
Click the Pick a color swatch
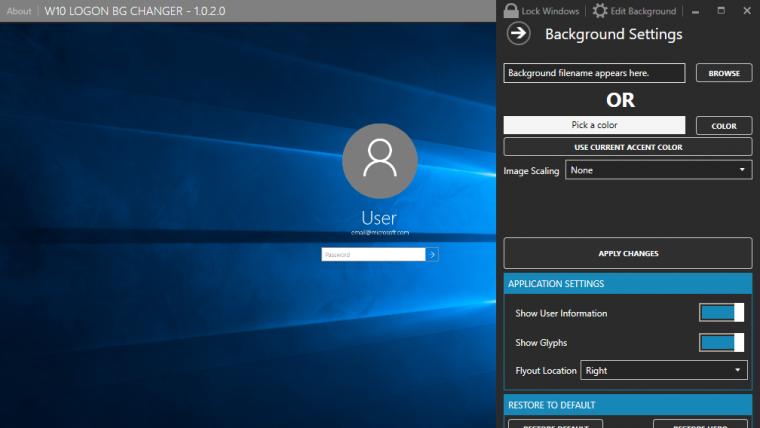point(594,125)
